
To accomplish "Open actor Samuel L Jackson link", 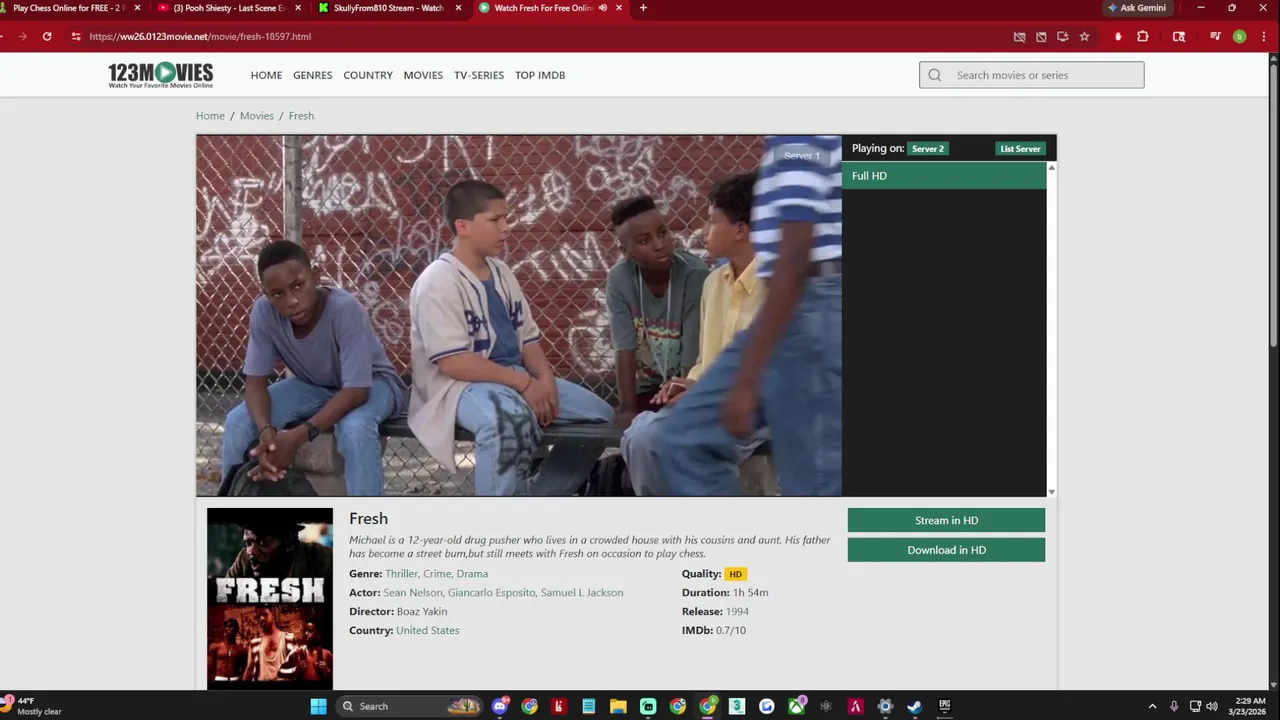I will point(582,593).
